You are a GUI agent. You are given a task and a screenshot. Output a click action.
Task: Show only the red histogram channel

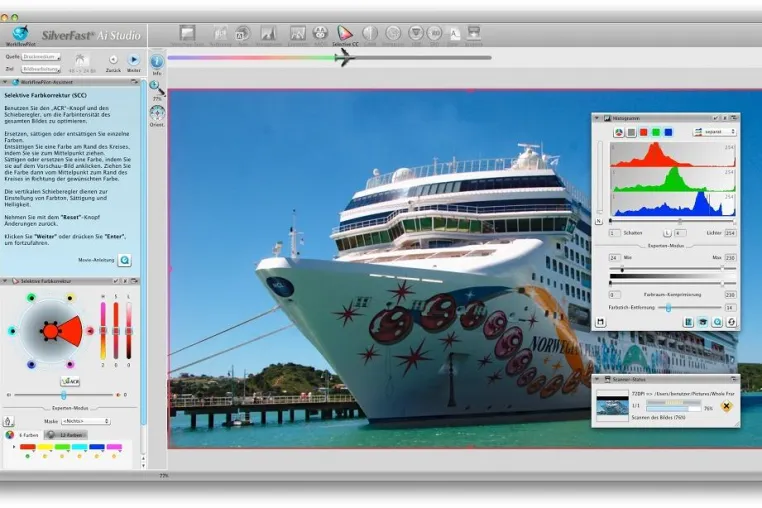pos(643,132)
